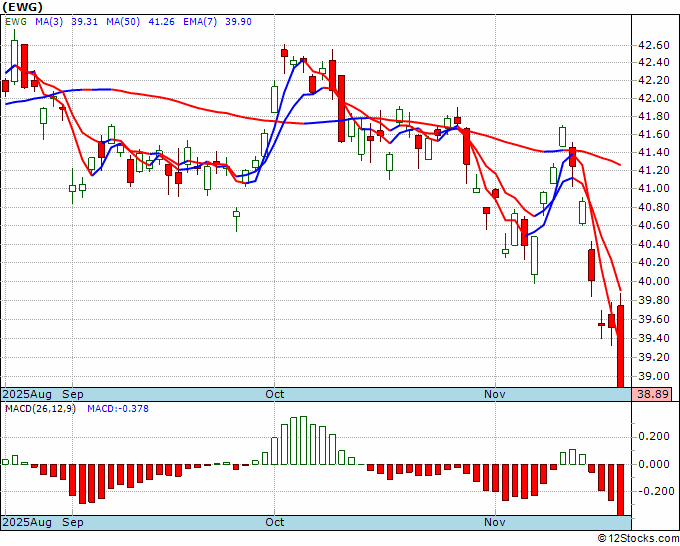Click the final long red candlestick ending at 38.89
The height and width of the screenshot is (546, 680).
pos(621,346)
